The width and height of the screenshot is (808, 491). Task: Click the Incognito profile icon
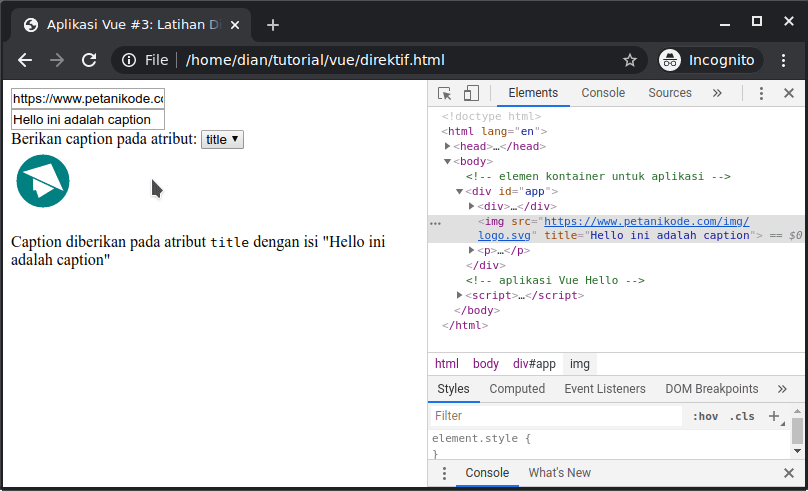coord(670,60)
